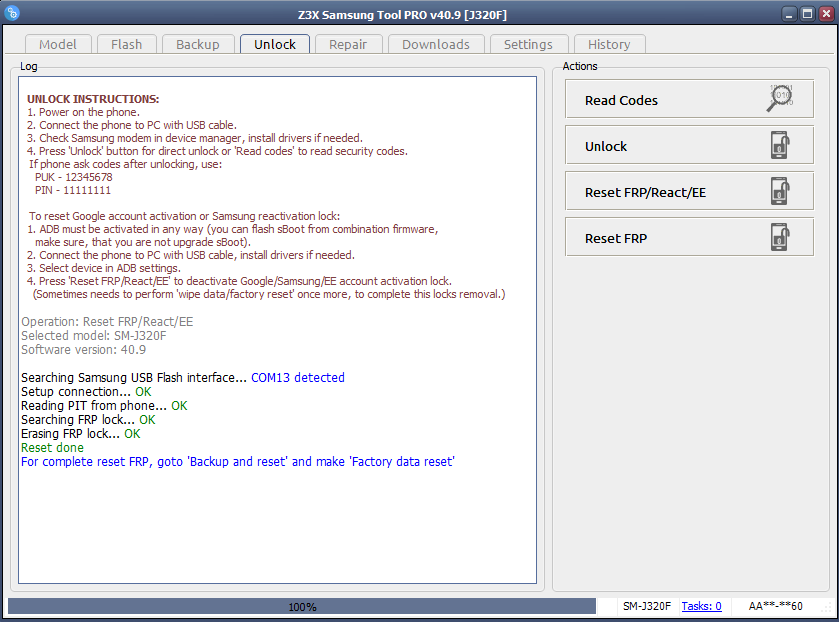Click the Reset FRP button label

(616, 238)
